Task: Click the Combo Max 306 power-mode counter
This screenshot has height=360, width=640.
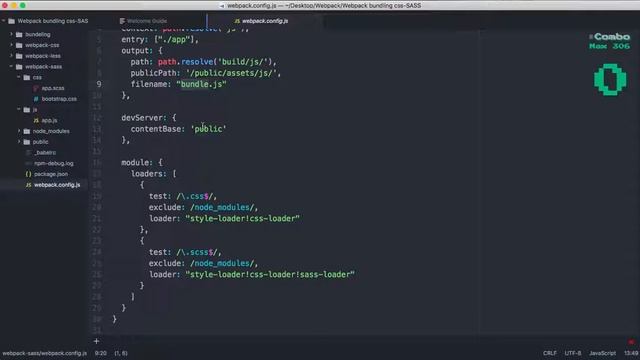Action: (x=609, y=41)
